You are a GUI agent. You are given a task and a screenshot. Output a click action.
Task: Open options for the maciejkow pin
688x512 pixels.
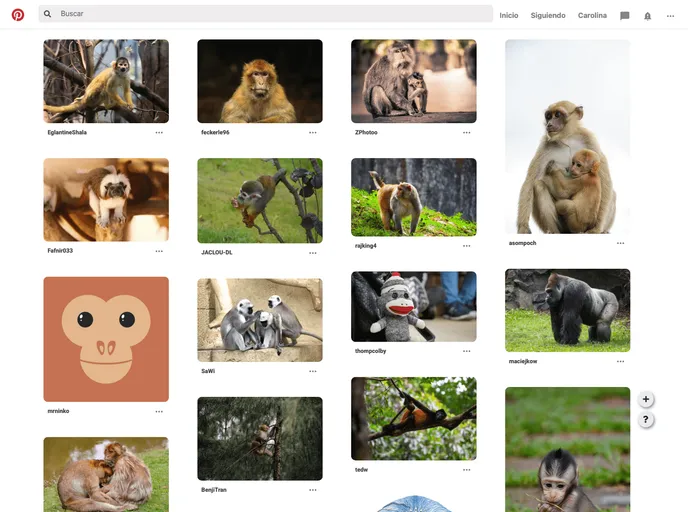(620, 362)
